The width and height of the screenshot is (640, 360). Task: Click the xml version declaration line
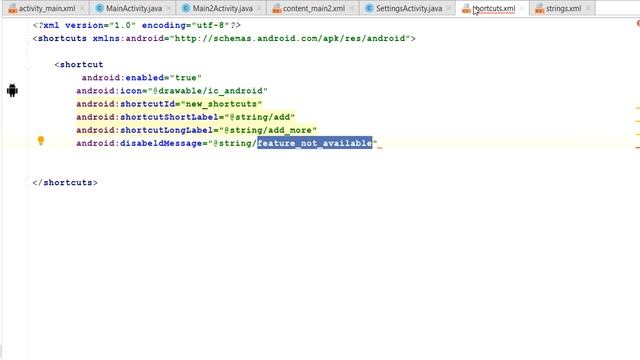[x=137, y=25]
